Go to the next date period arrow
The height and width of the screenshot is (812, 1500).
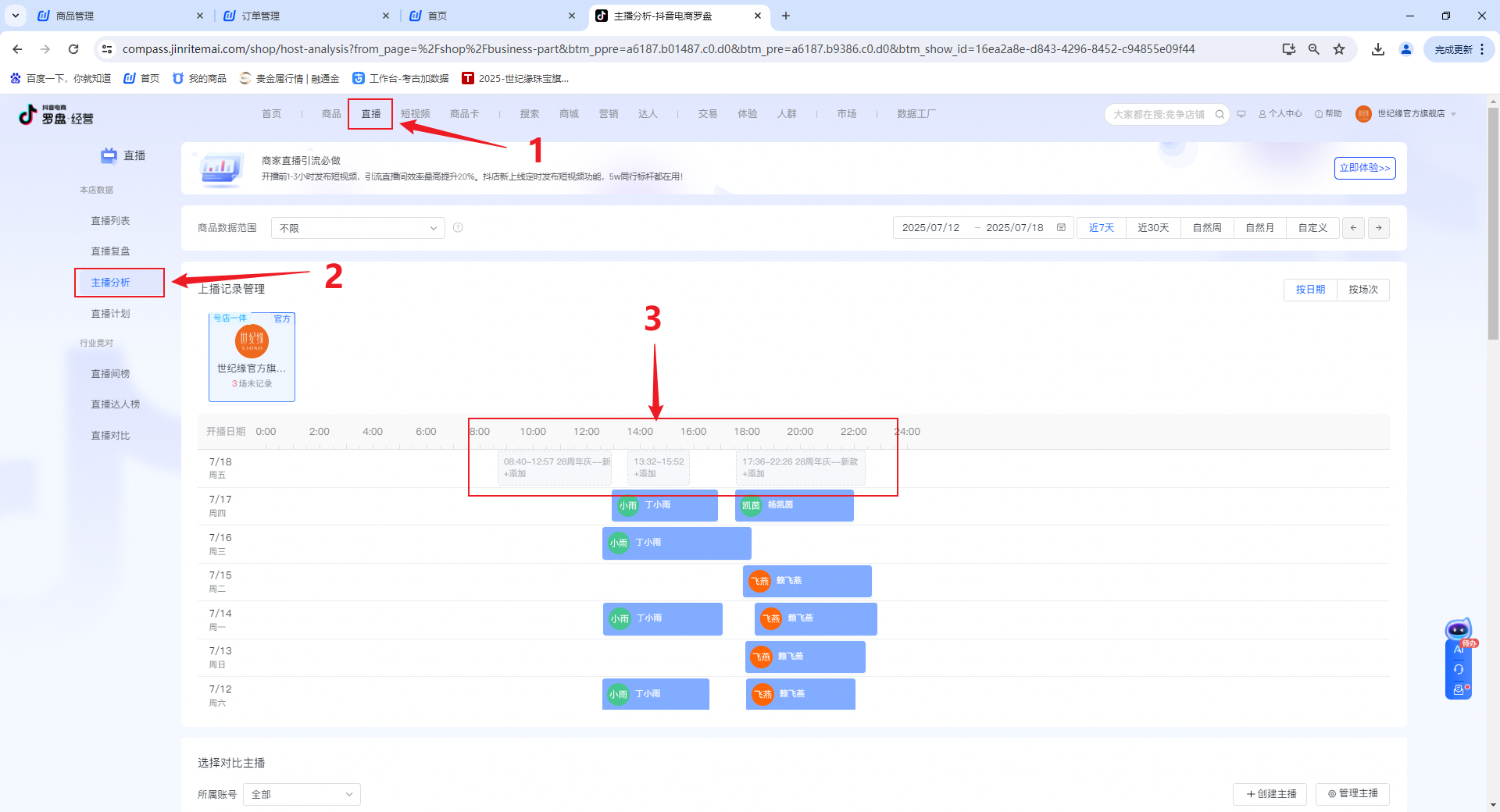[x=1379, y=228]
